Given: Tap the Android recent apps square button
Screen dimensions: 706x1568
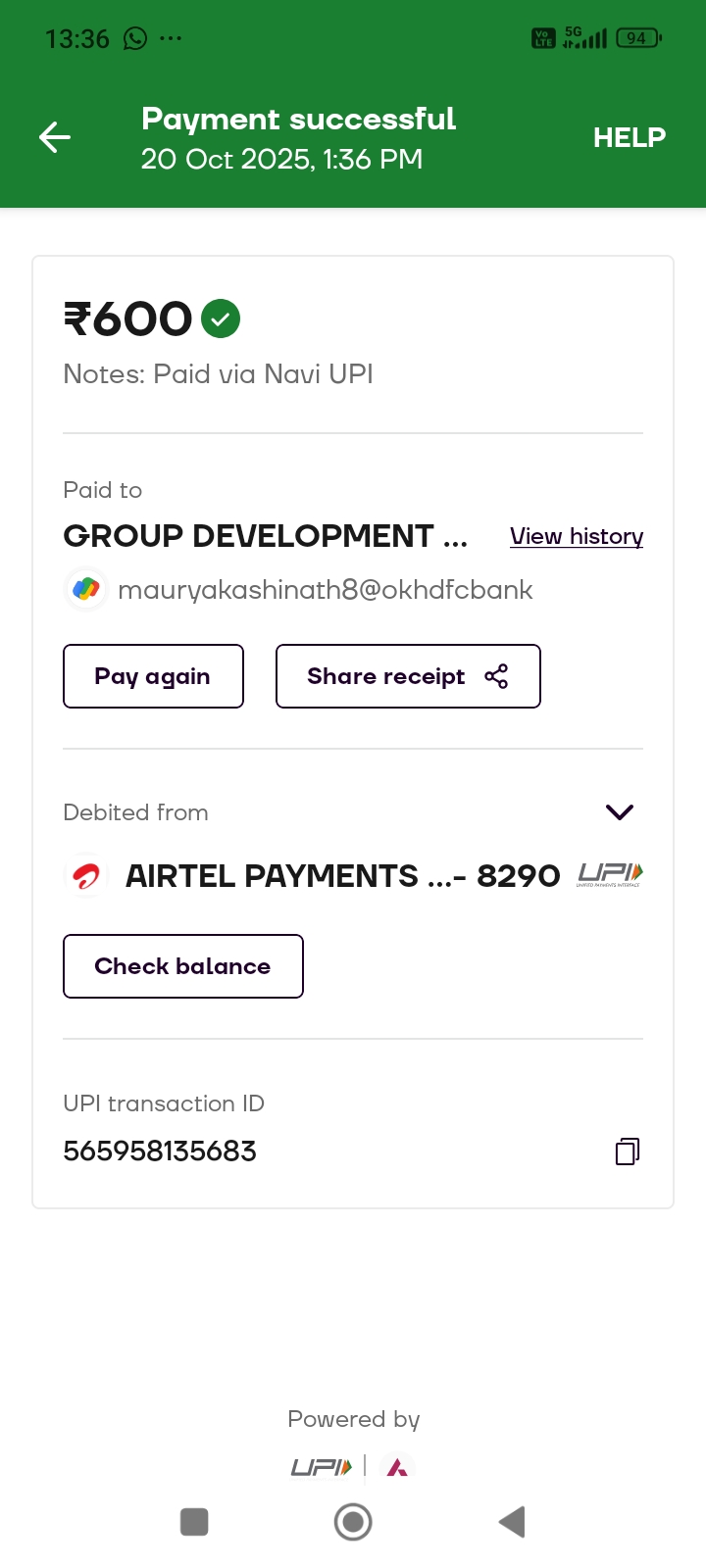Looking at the screenshot, I should pos(194,1522).
